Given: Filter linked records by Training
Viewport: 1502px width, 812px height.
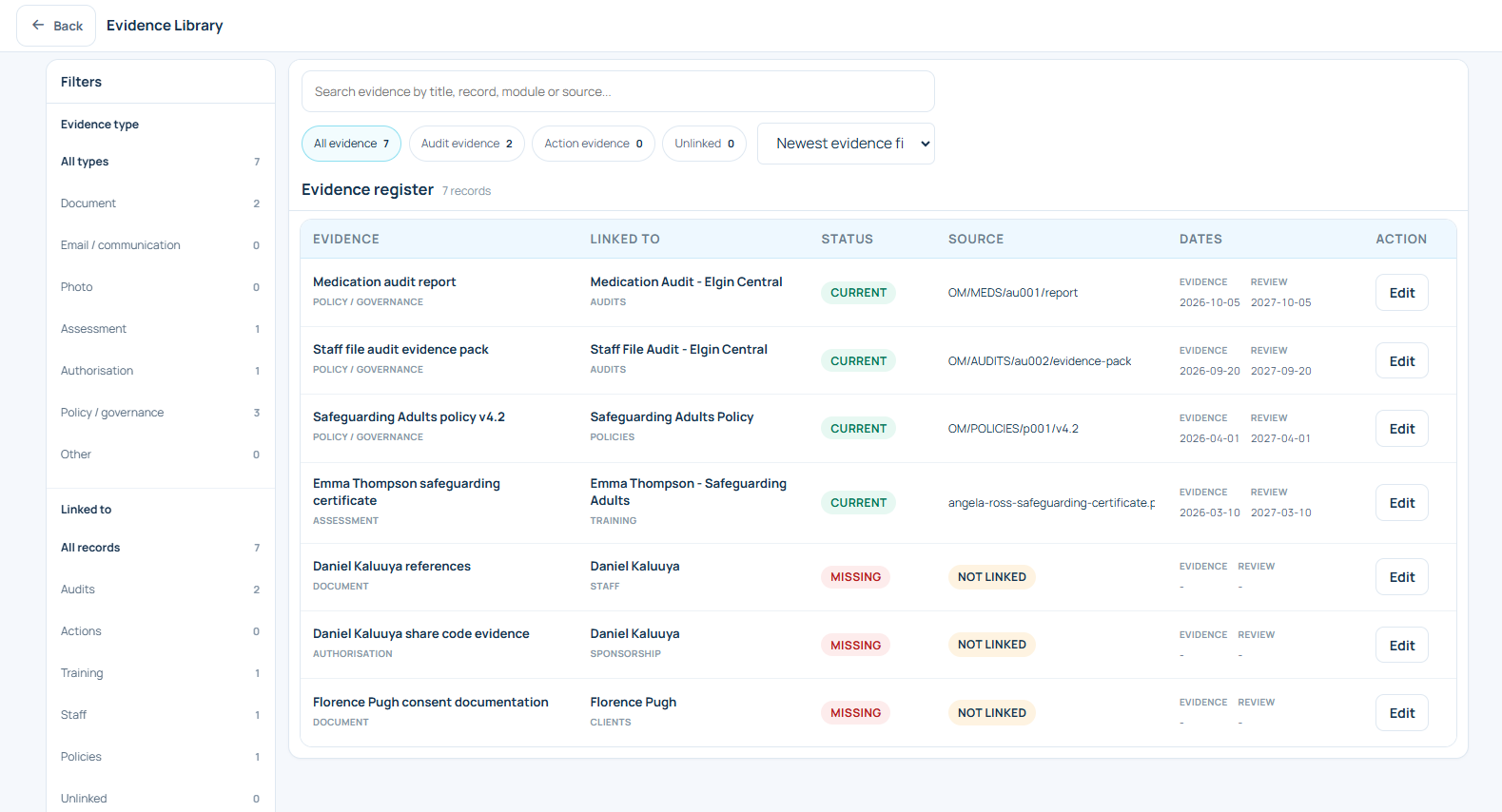Looking at the screenshot, I should coord(160,673).
